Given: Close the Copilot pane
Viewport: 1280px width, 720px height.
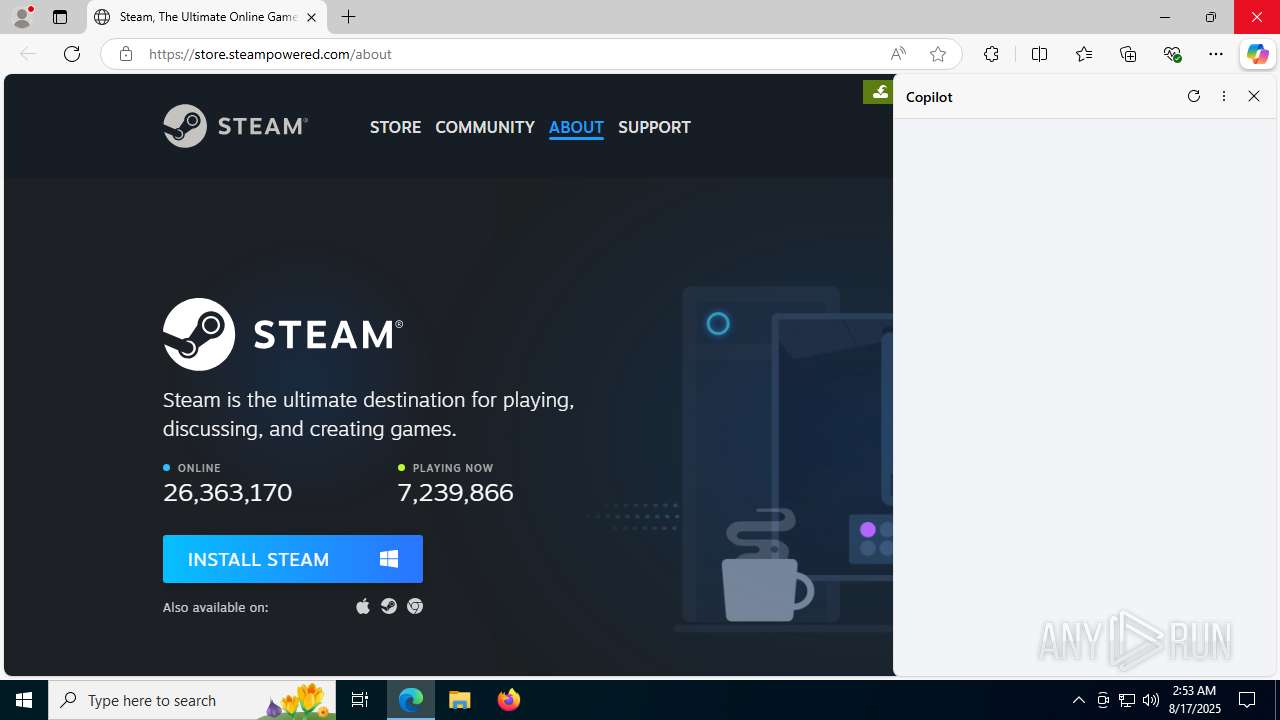Looking at the screenshot, I should 1254,96.
